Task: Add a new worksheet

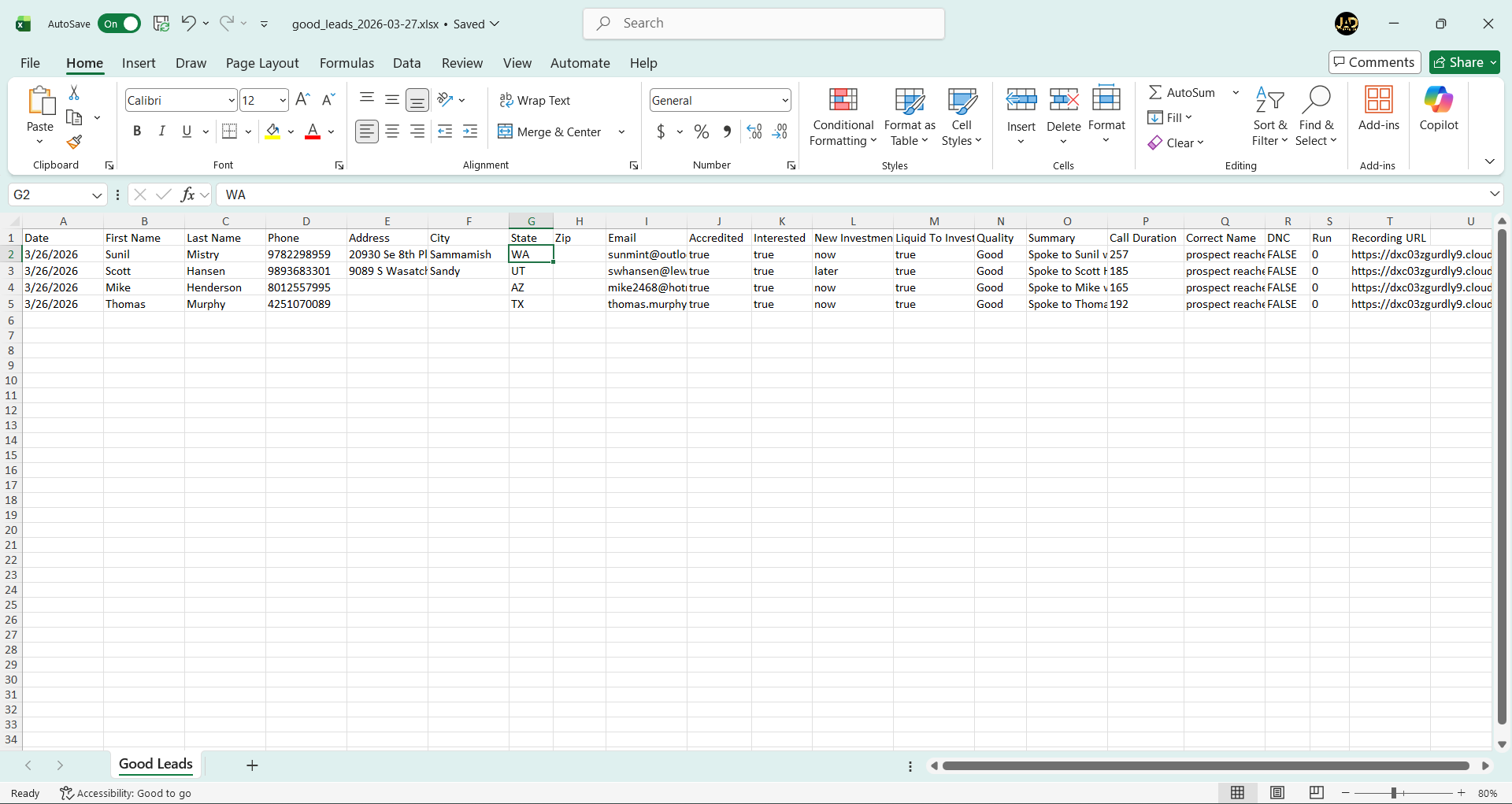Action: 251,765
